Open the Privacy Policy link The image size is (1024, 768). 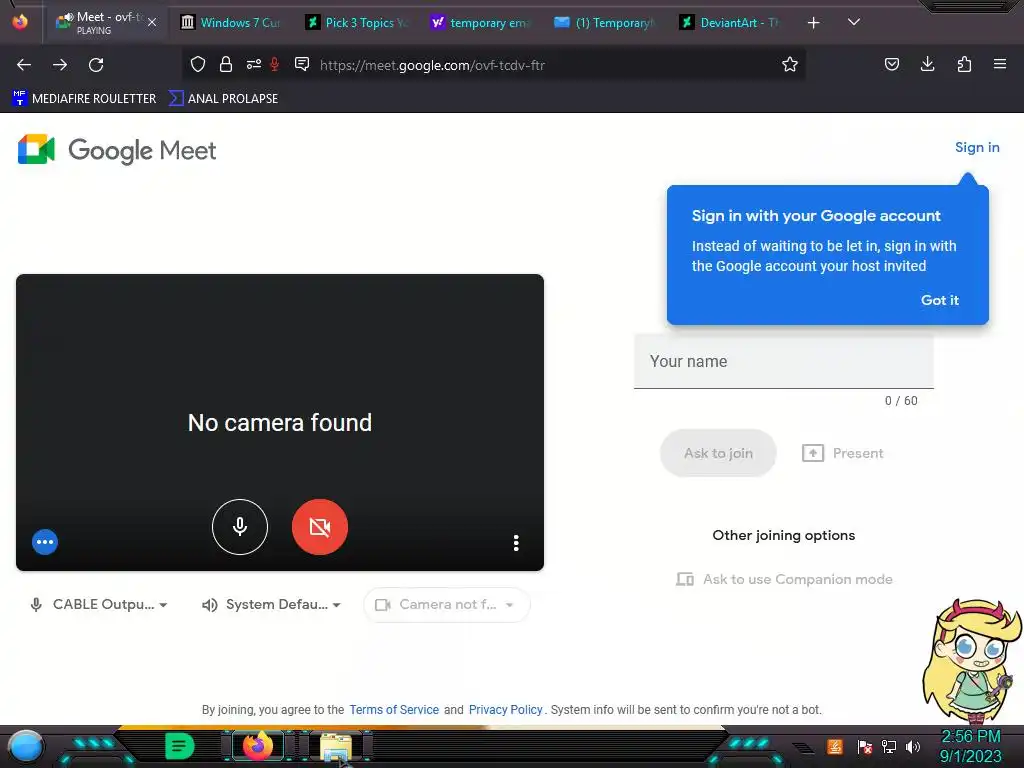coord(505,710)
